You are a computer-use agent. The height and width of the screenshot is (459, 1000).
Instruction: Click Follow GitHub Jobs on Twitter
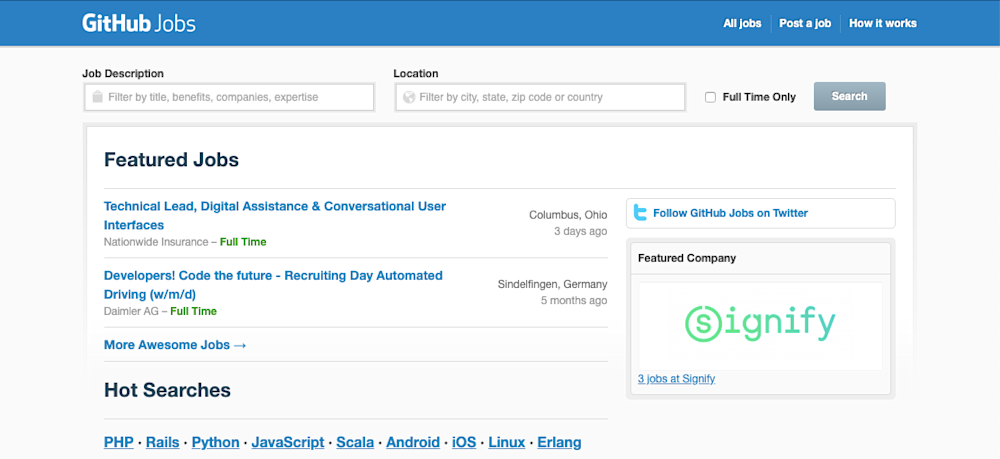tap(730, 214)
